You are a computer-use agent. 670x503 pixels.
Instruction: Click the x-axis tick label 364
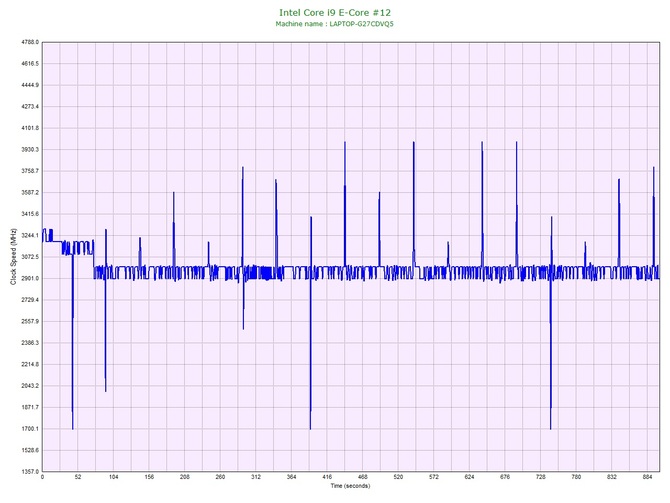[x=291, y=477]
